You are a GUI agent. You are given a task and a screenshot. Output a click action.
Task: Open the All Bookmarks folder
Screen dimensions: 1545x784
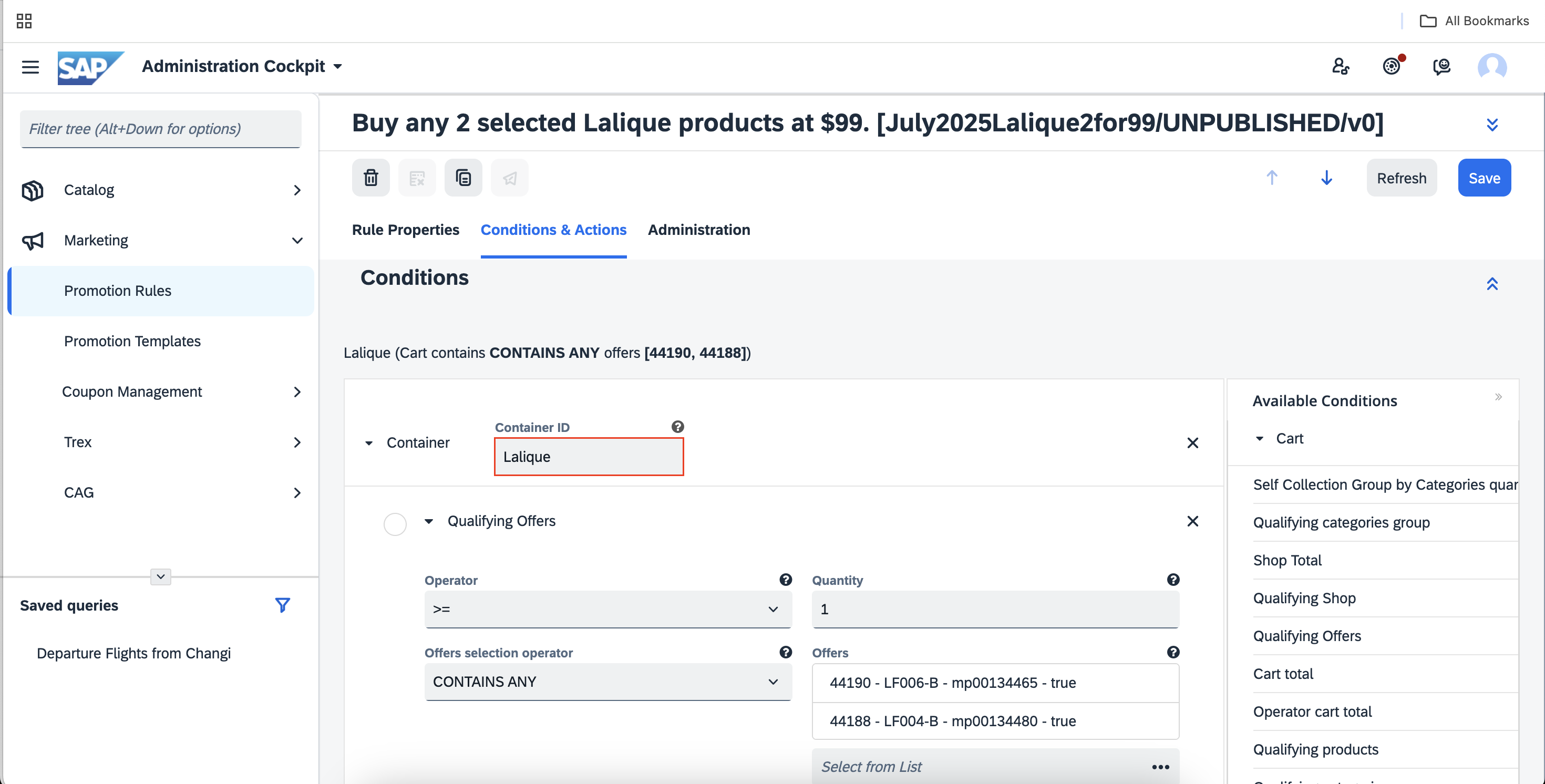click(x=1474, y=21)
